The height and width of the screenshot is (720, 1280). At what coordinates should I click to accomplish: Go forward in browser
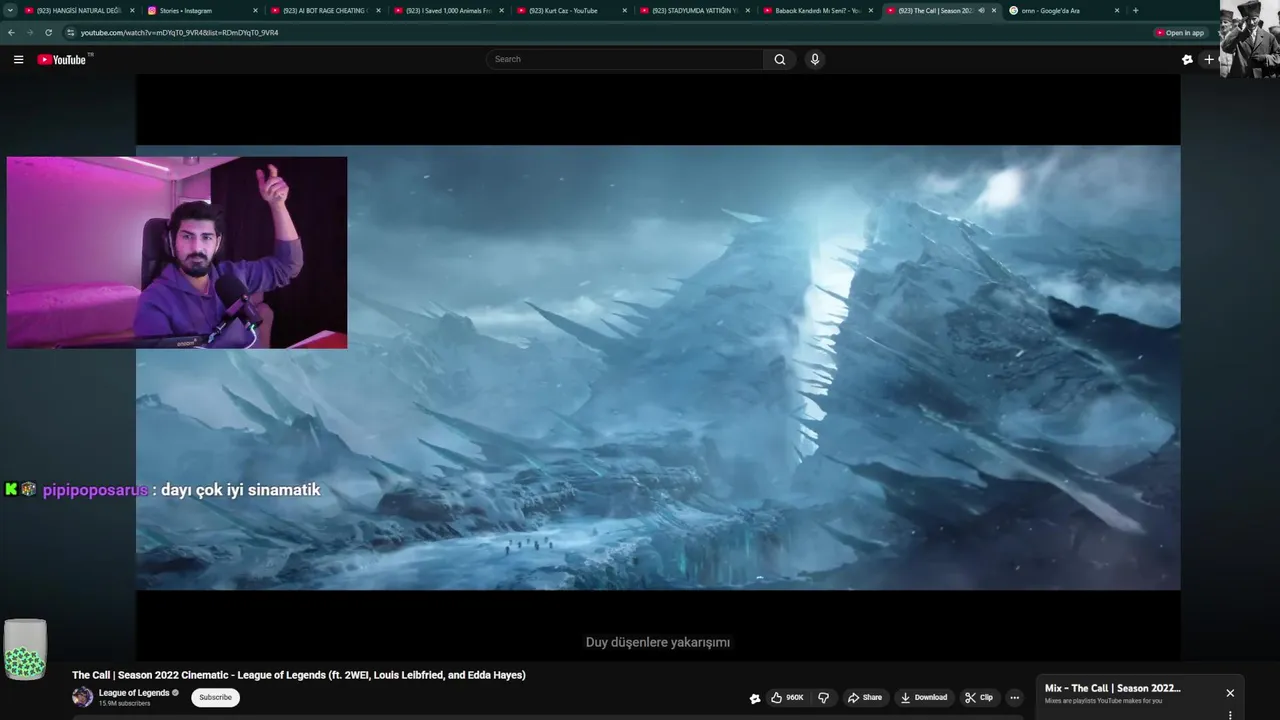coord(29,32)
